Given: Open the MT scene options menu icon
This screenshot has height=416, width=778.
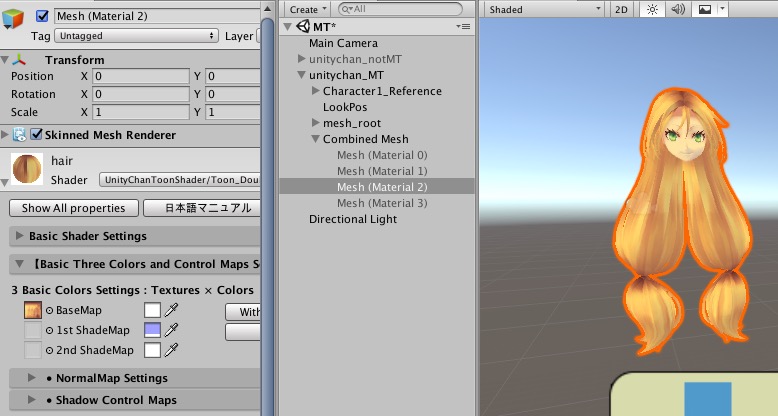Looking at the screenshot, I should (x=463, y=26).
